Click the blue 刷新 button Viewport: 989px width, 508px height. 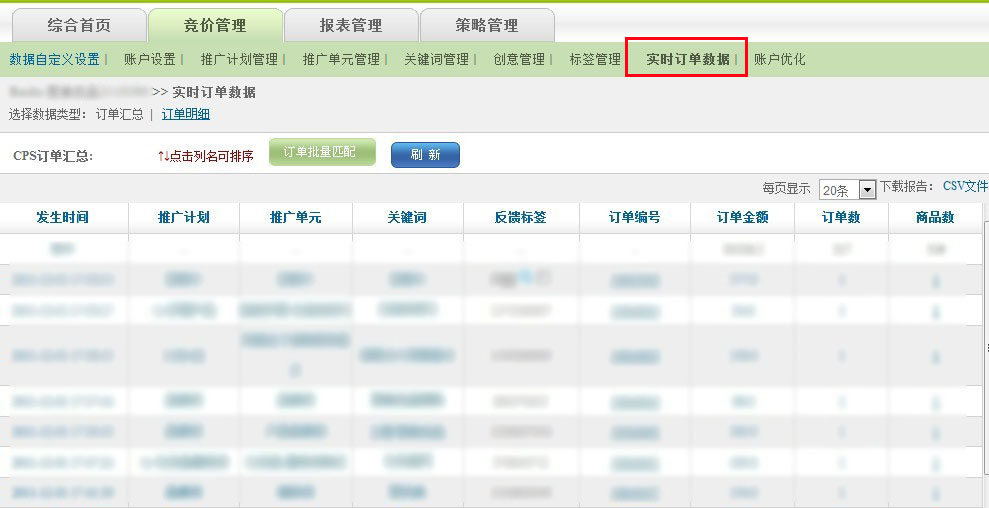point(425,155)
